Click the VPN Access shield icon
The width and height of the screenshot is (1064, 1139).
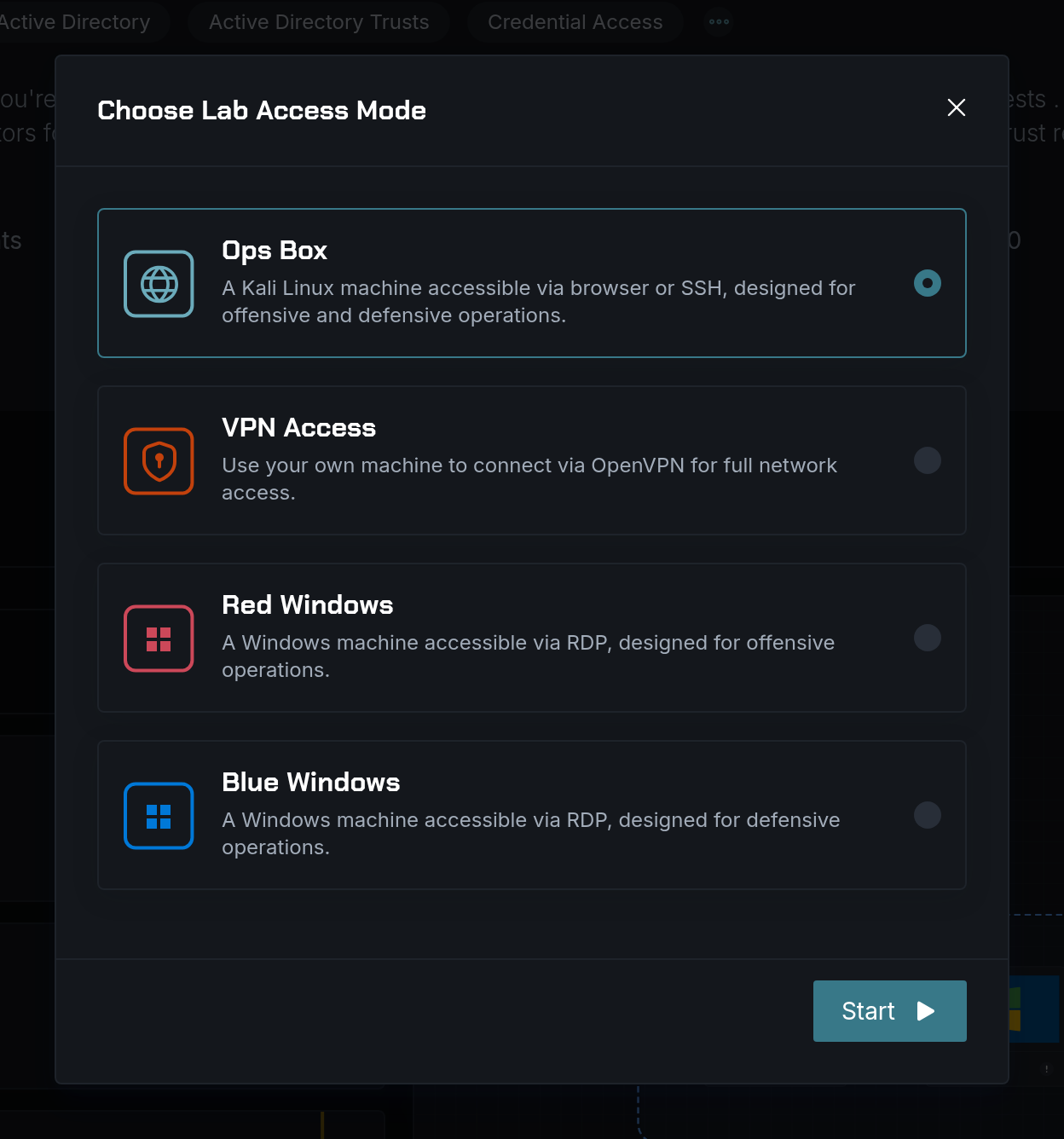coord(159,461)
